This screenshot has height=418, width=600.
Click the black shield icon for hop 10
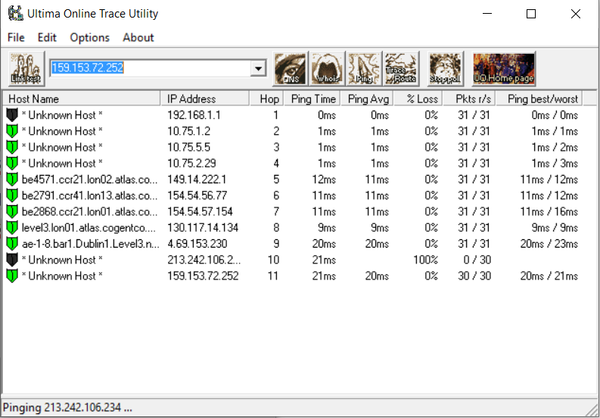tap(12, 260)
